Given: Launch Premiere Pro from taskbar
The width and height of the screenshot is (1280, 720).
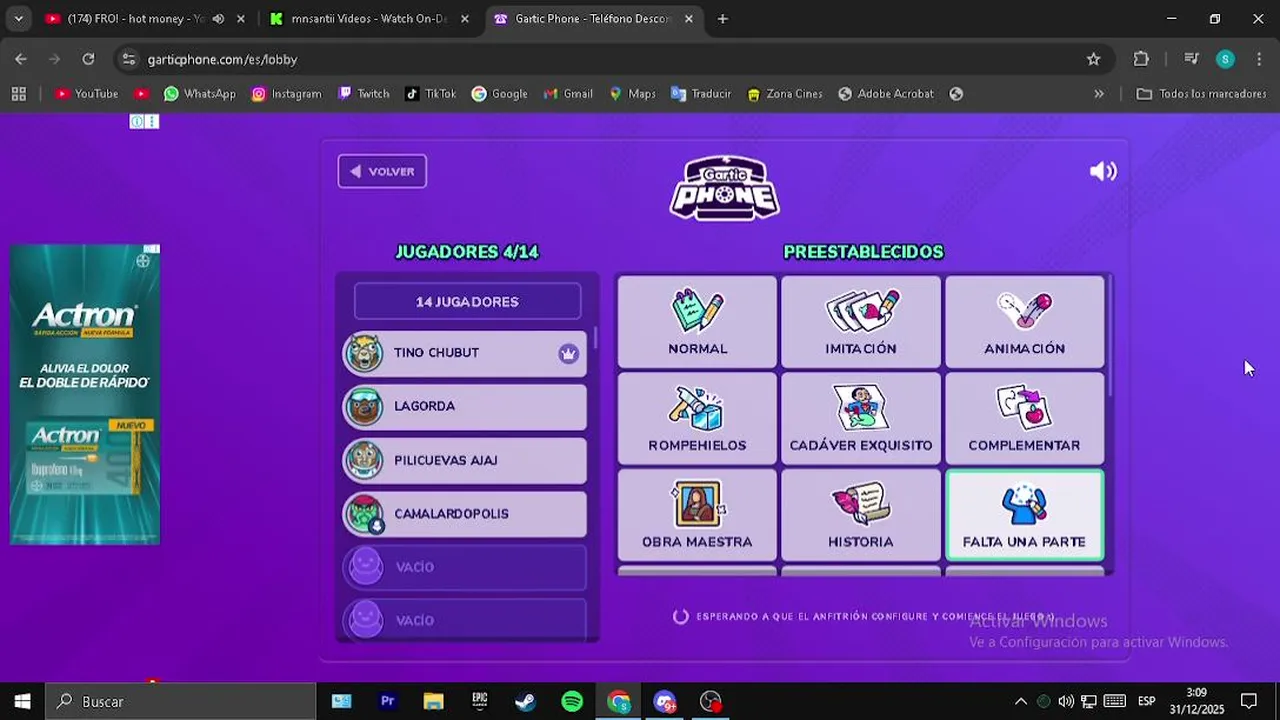Looking at the screenshot, I should [x=387, y=701].
